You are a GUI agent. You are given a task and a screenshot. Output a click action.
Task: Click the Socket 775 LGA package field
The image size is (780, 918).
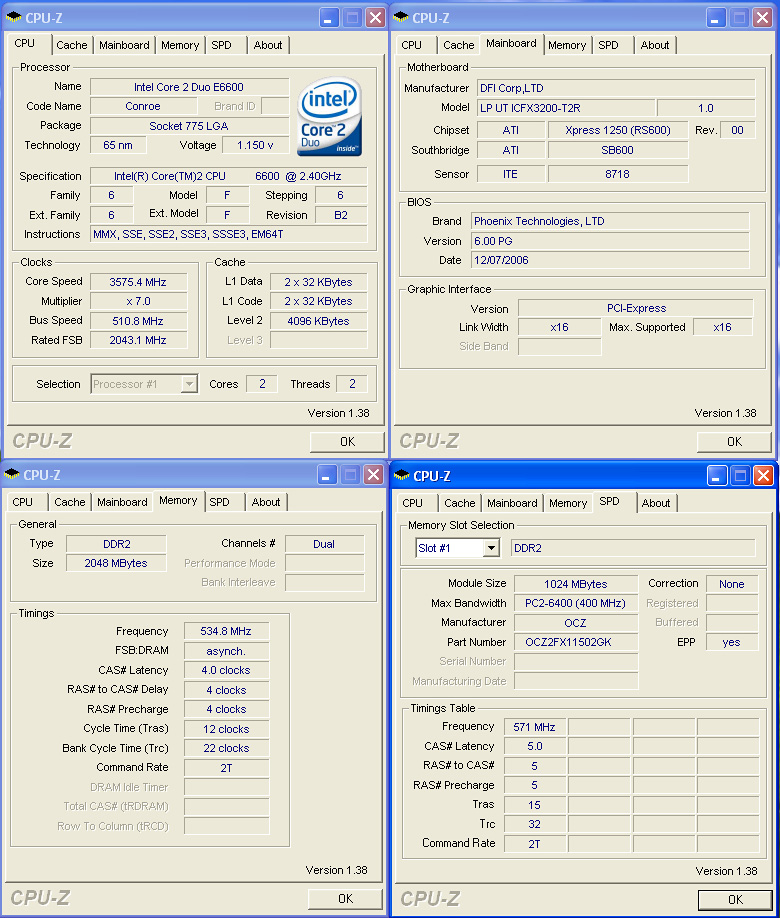click(x=189, y=126)
